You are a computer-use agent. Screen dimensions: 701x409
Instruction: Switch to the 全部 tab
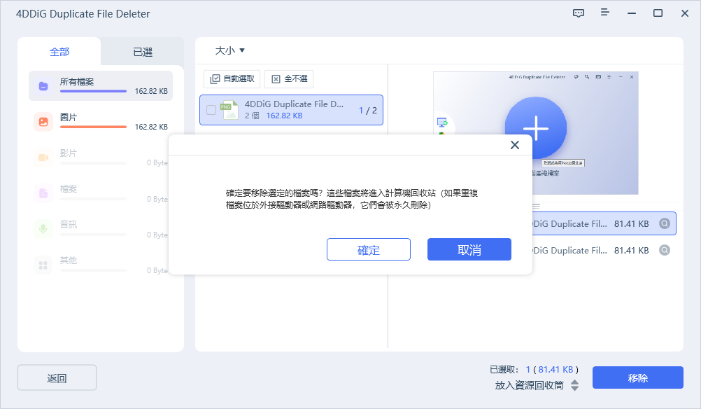59,52
